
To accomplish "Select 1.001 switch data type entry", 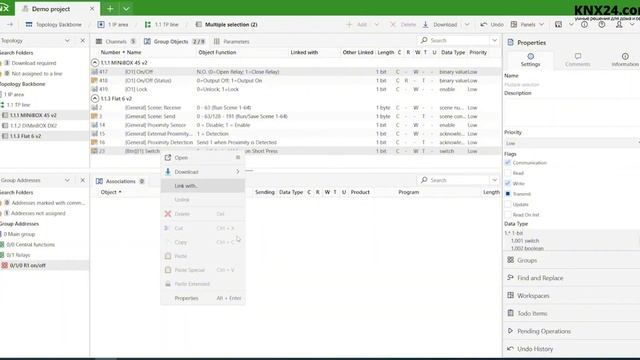I will tap(525, 241).
